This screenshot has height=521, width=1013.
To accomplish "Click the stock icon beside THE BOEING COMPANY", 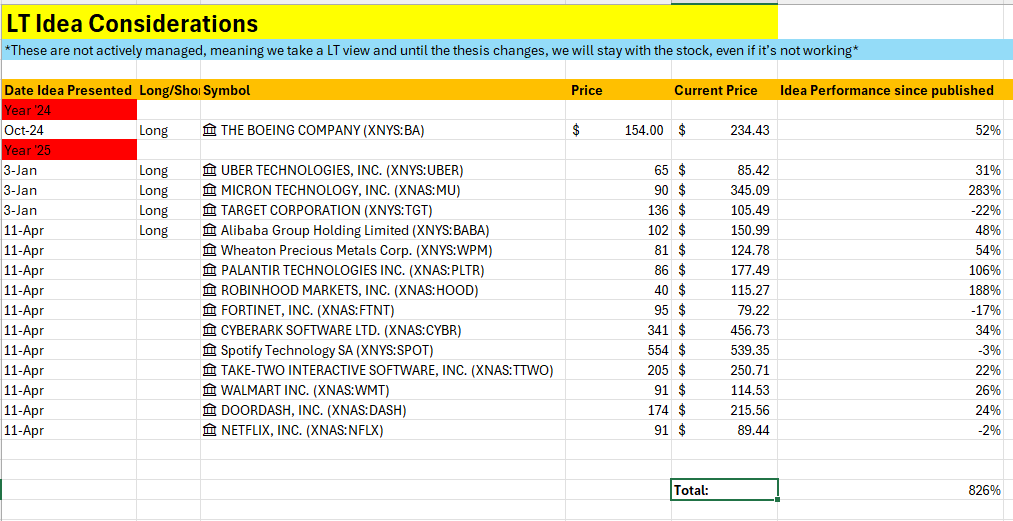I will (x=210, y=131).
